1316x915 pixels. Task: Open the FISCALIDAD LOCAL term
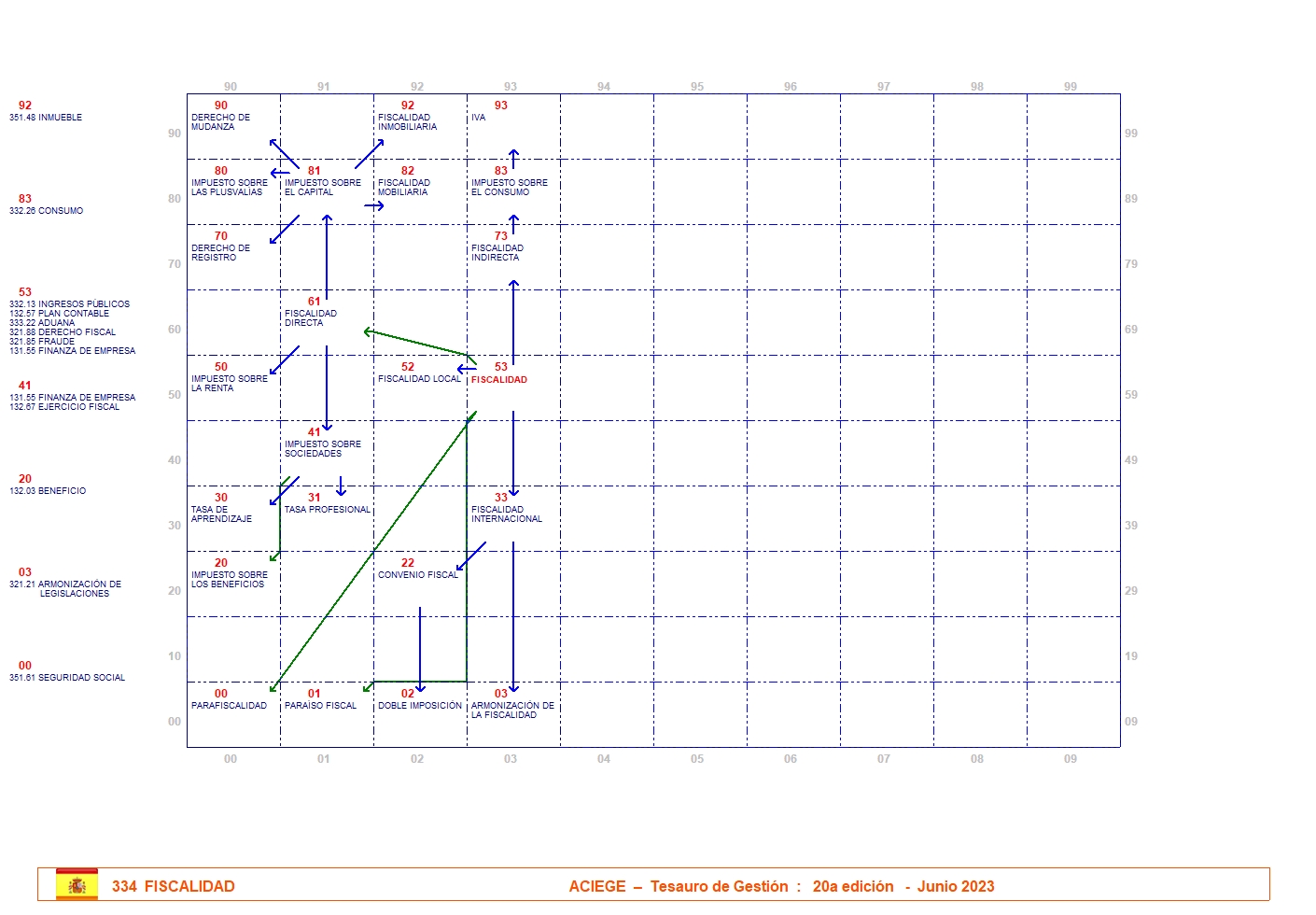[419, 379]
